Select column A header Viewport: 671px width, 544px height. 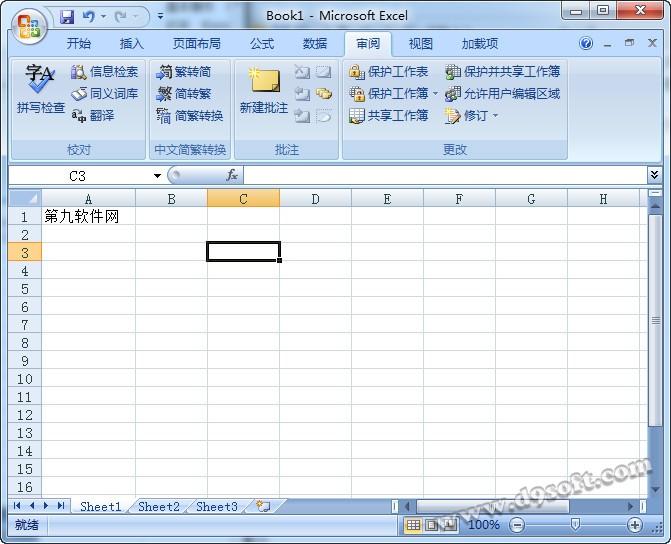tap(88, 199)
